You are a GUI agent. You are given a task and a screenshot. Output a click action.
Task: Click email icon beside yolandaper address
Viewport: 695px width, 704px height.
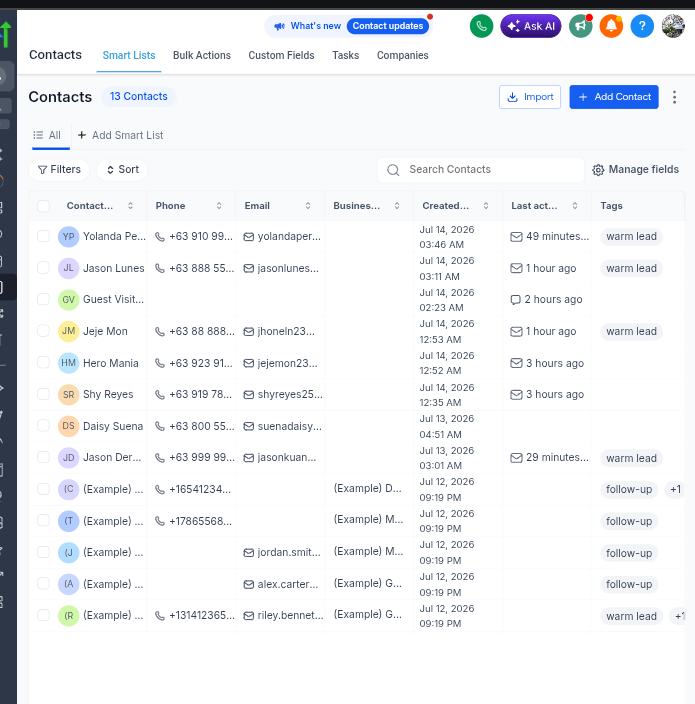tap(249, 237)
